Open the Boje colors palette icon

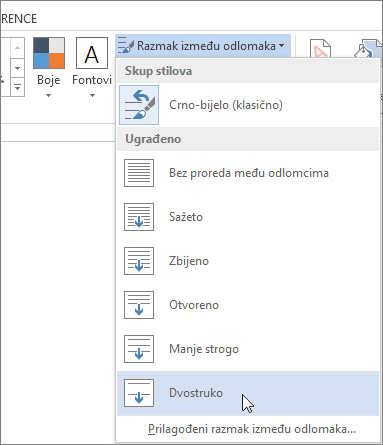(49, 53)
